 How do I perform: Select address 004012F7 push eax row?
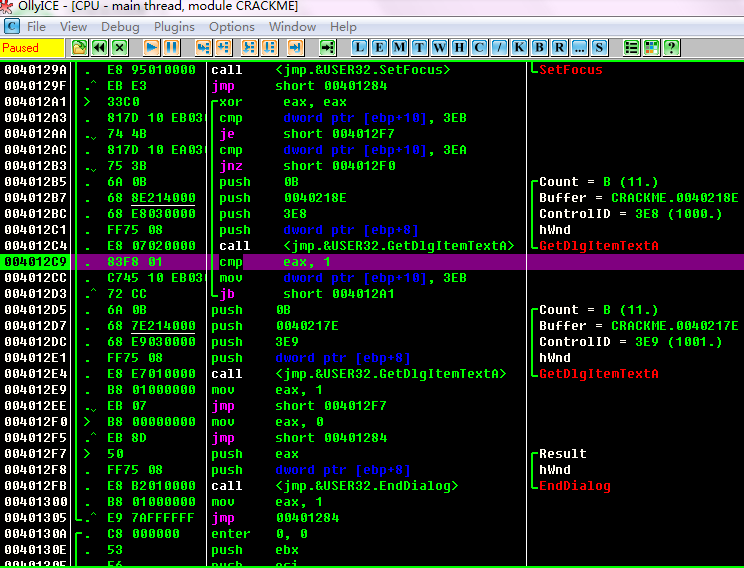pos(372,454)
